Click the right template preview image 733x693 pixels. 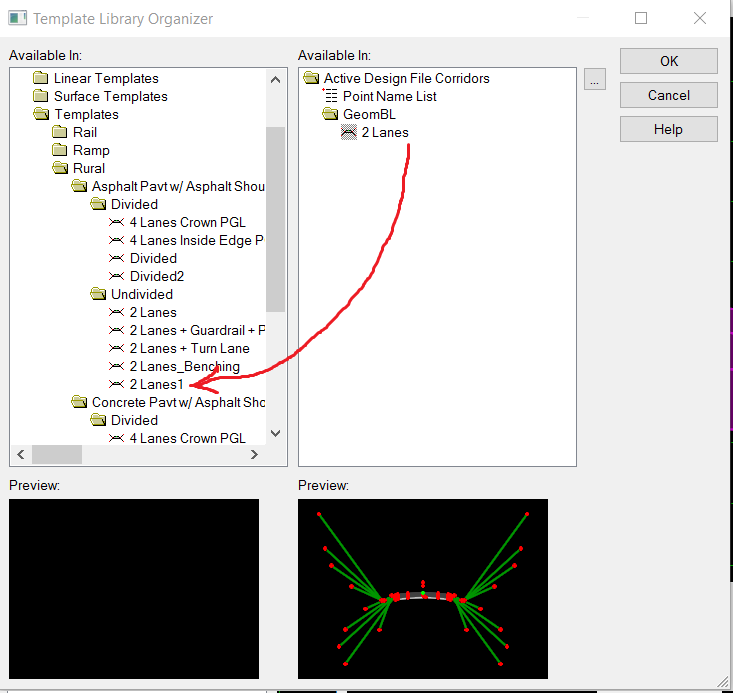pyautogui.click(x=423, y=589)
